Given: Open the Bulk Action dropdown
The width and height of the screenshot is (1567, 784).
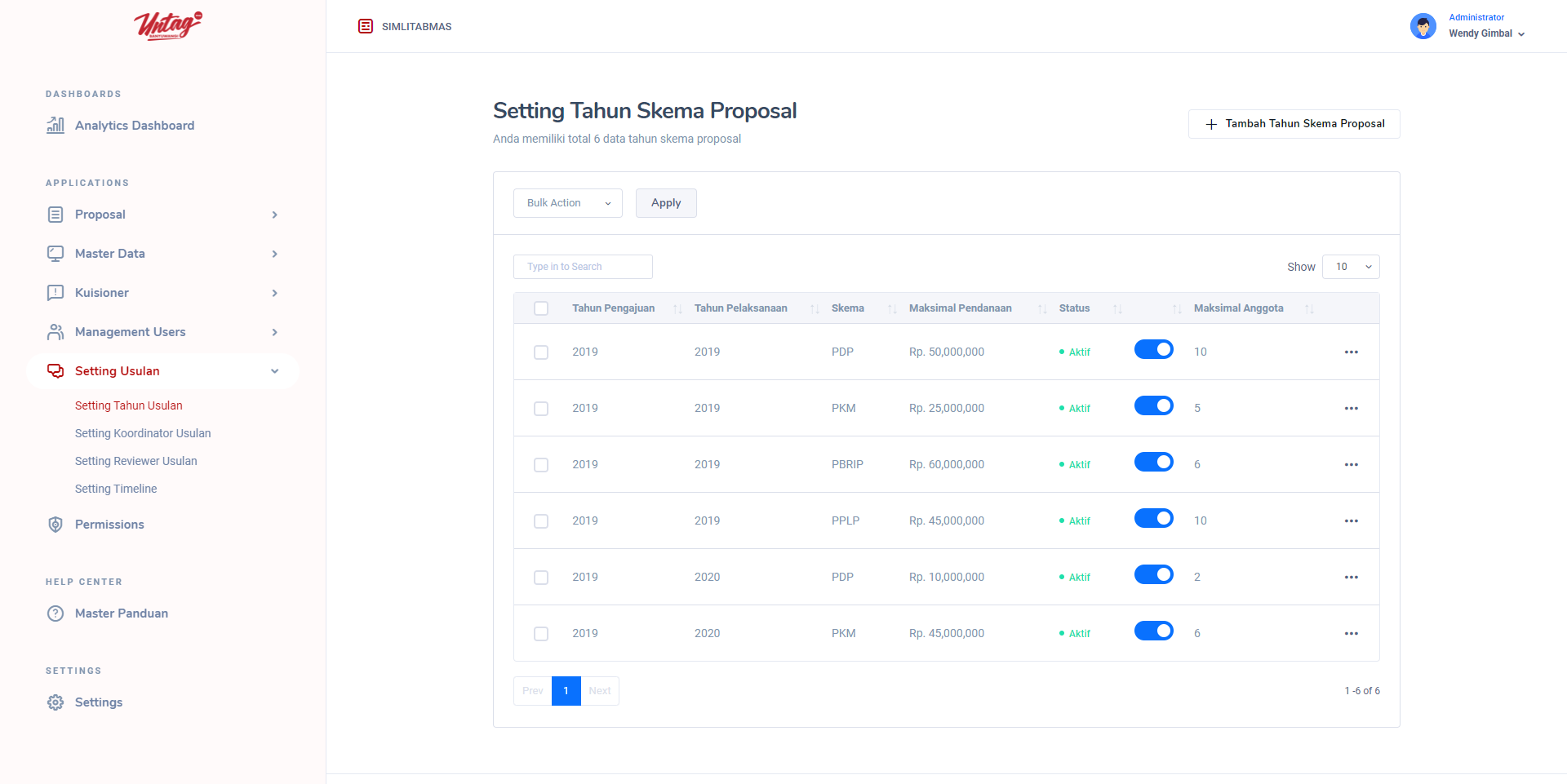Looking at the screenshot, I should [x=567, y=203].
